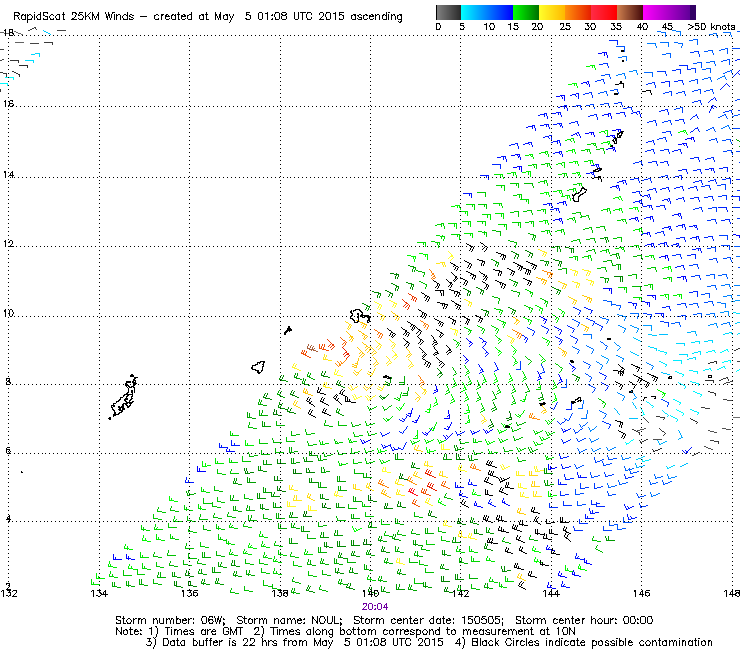Click the 'Storm center hour: 00:00' text
This screenshot has height=650, width=740.
click(584, 620)
